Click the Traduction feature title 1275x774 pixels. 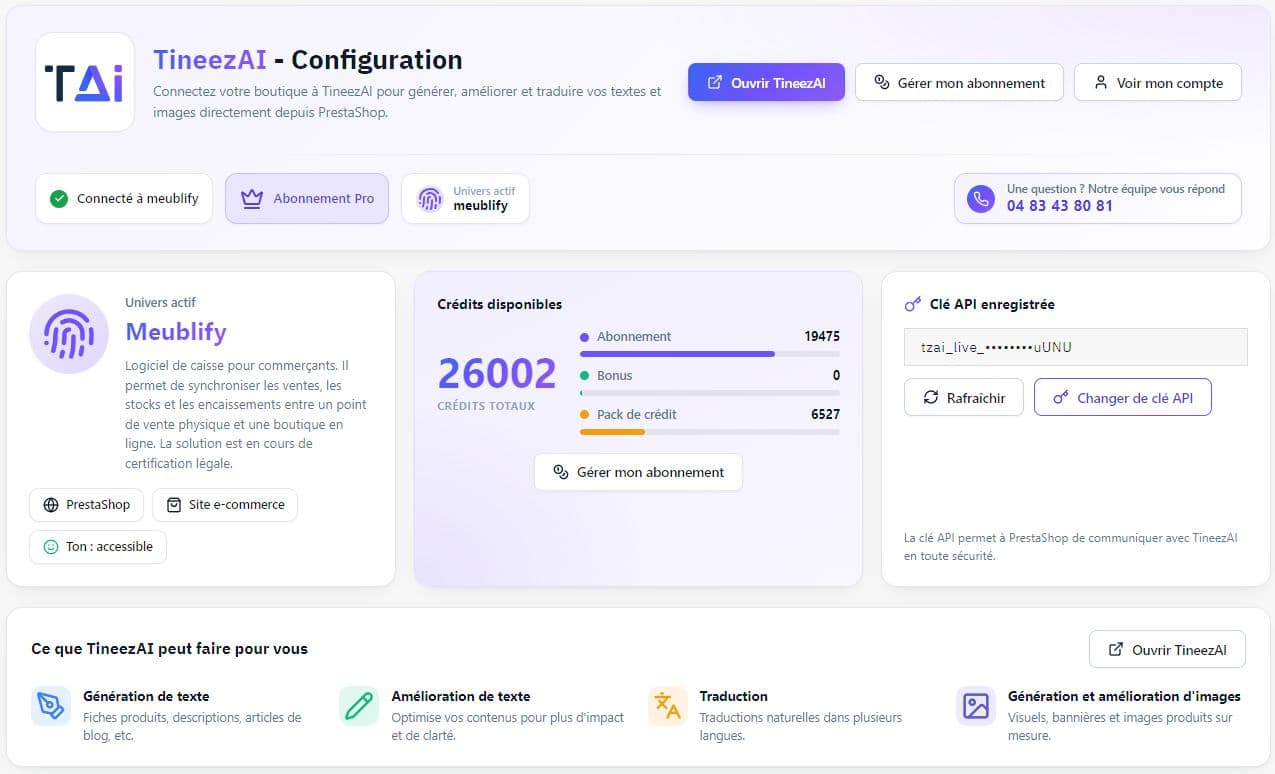(734, 696)
